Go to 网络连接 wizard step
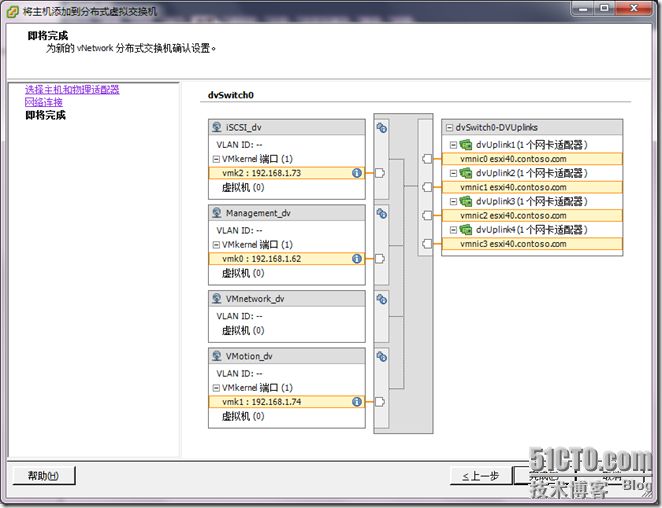This screenshot has width=662, height=508. [44, 102]
